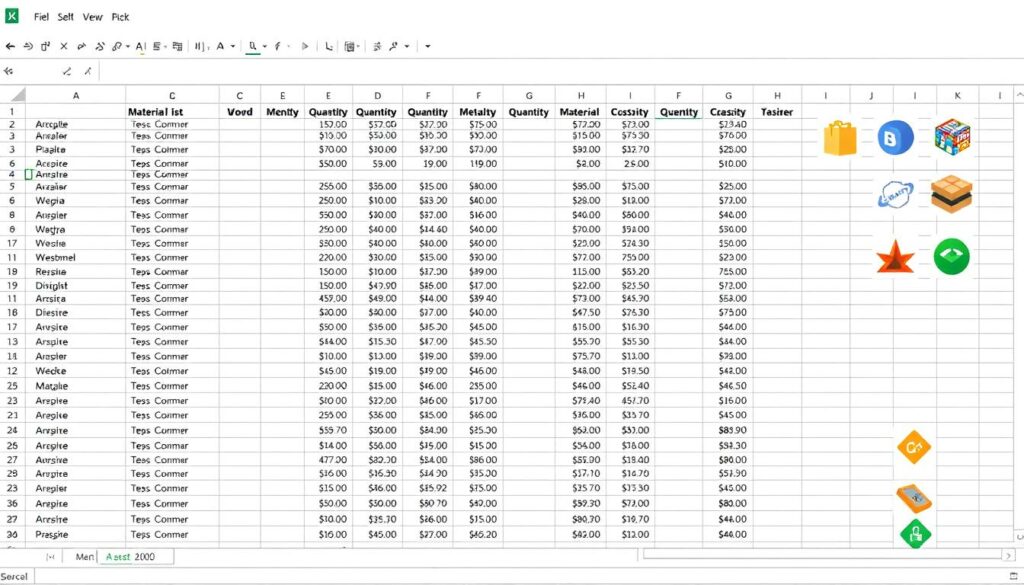Open dropdown next to green-underlined search icon
Viewport: 1024px width, 585px height.
tap(264, 46)
